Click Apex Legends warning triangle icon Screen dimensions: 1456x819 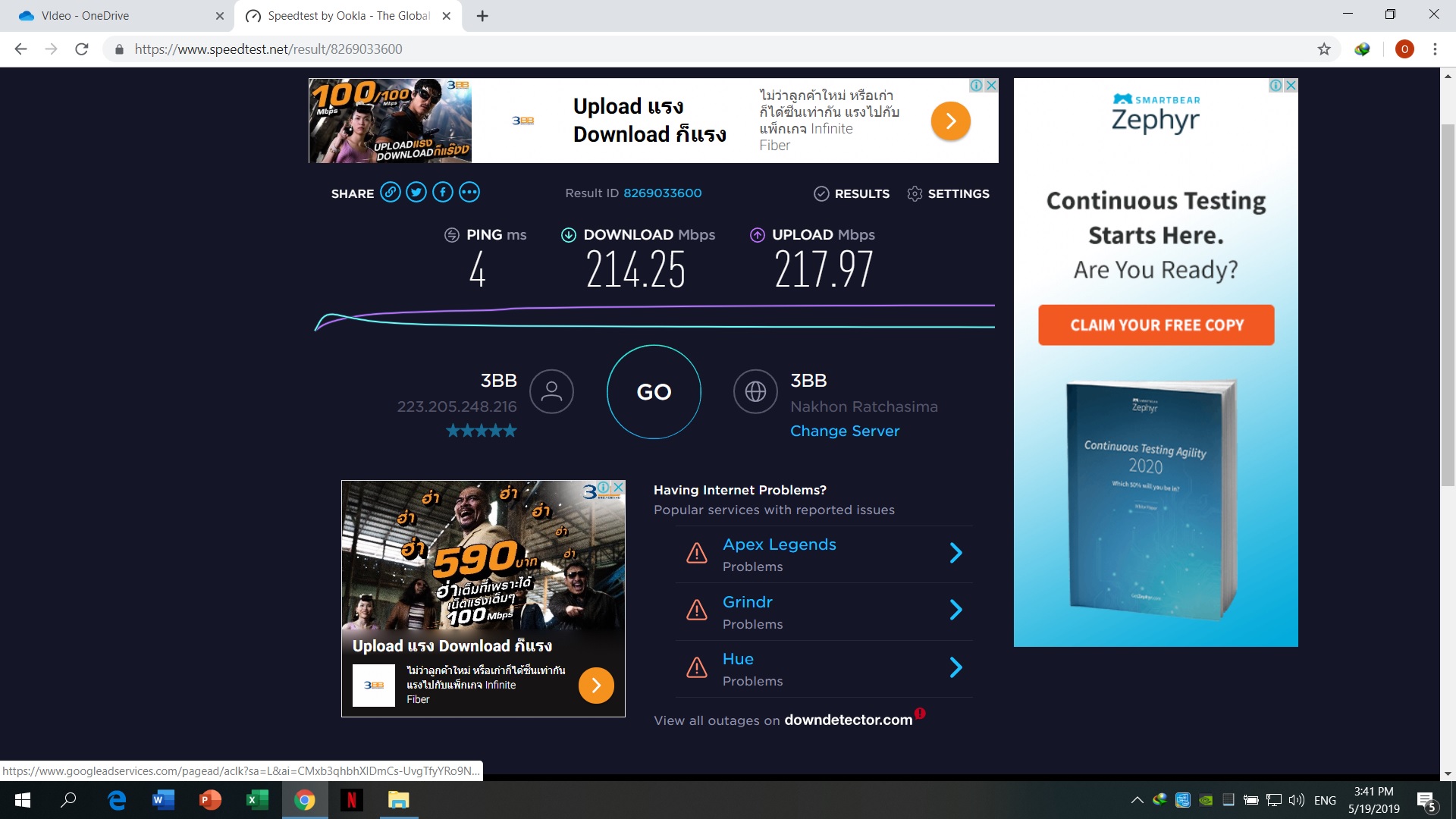pyautogui.click(x=696, y=554)
